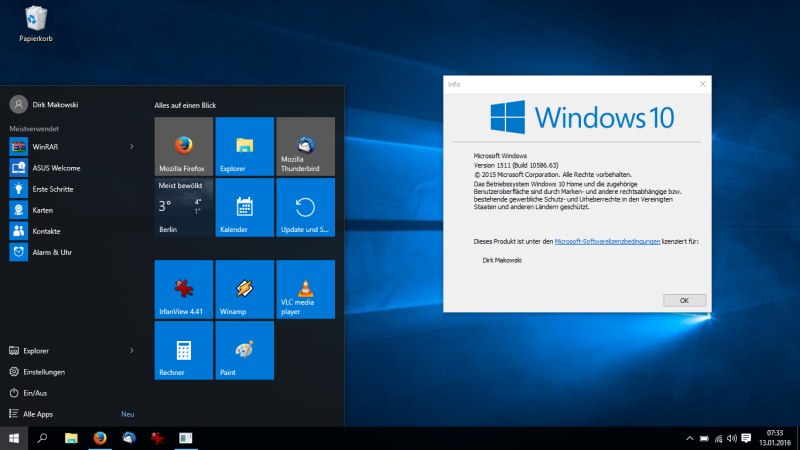This screenshot has width=800, height=450.
Task: Open the Rechner calculator tile
Action: [184, 350]
